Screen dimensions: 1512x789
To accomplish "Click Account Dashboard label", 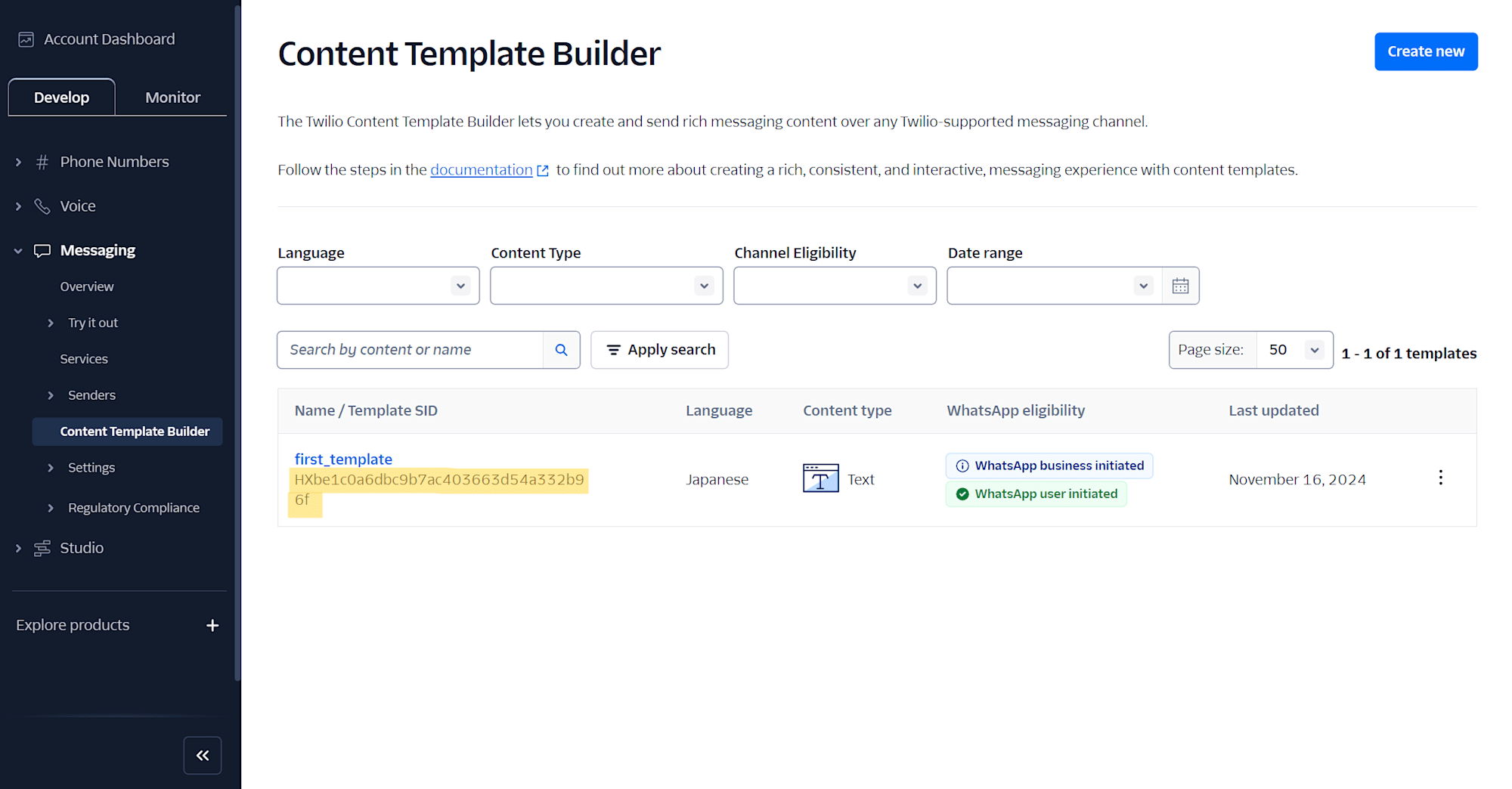I will (110, 39).
